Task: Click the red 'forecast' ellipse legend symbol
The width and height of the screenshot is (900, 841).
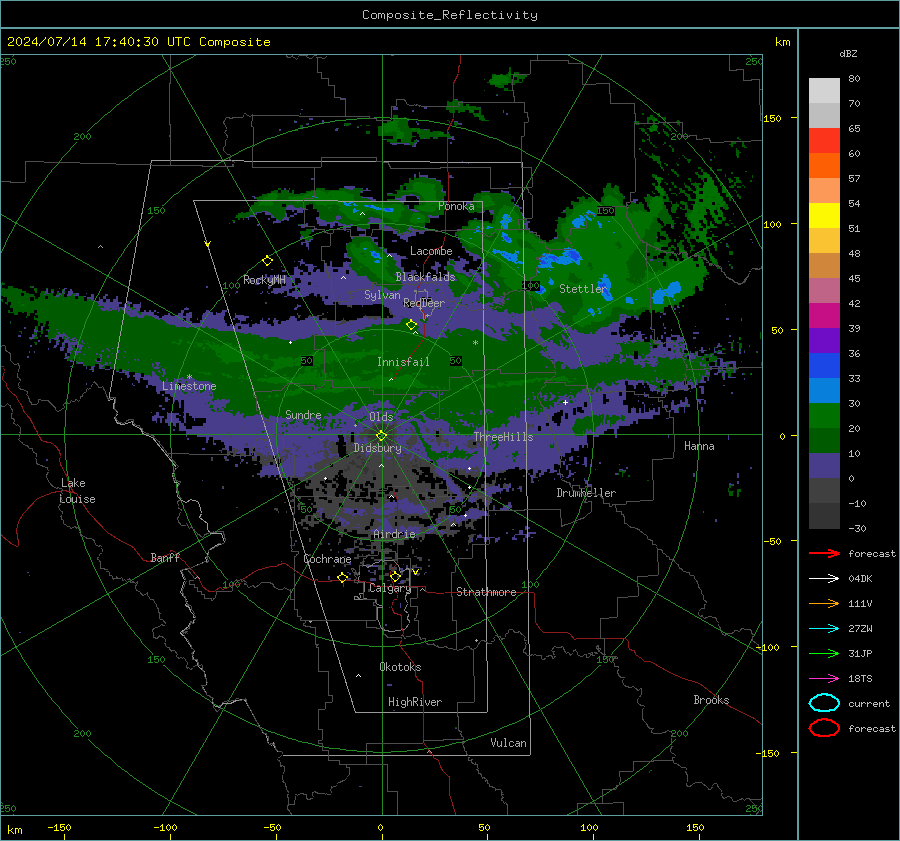Action: [x=824, y=728]
